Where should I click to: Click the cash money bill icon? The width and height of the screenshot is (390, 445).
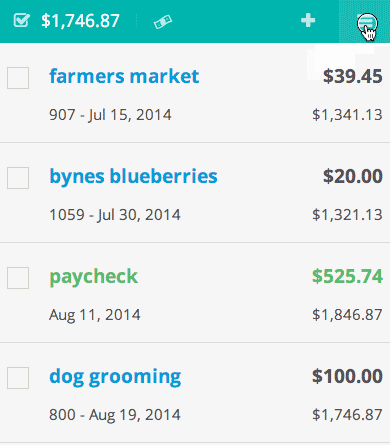point(163,22)
